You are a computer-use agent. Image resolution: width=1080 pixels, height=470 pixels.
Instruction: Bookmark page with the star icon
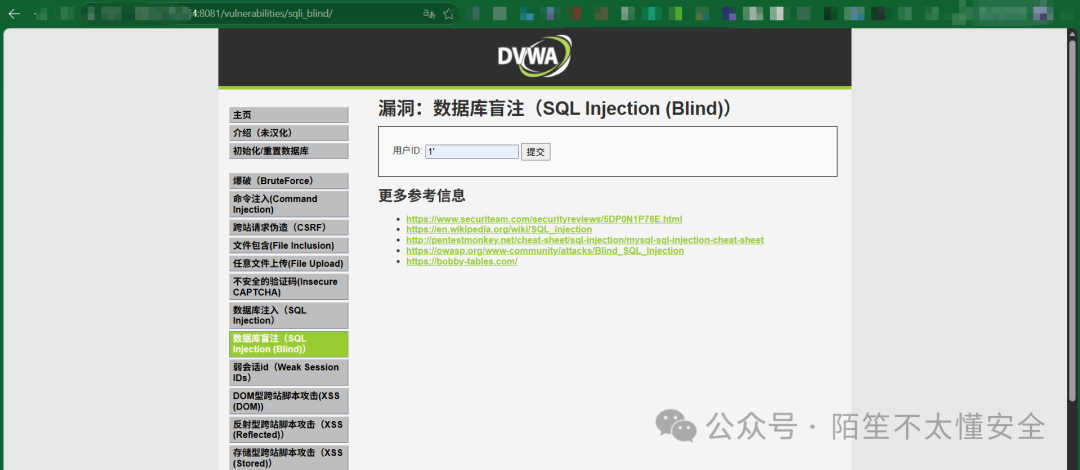(x=448, y=13)
